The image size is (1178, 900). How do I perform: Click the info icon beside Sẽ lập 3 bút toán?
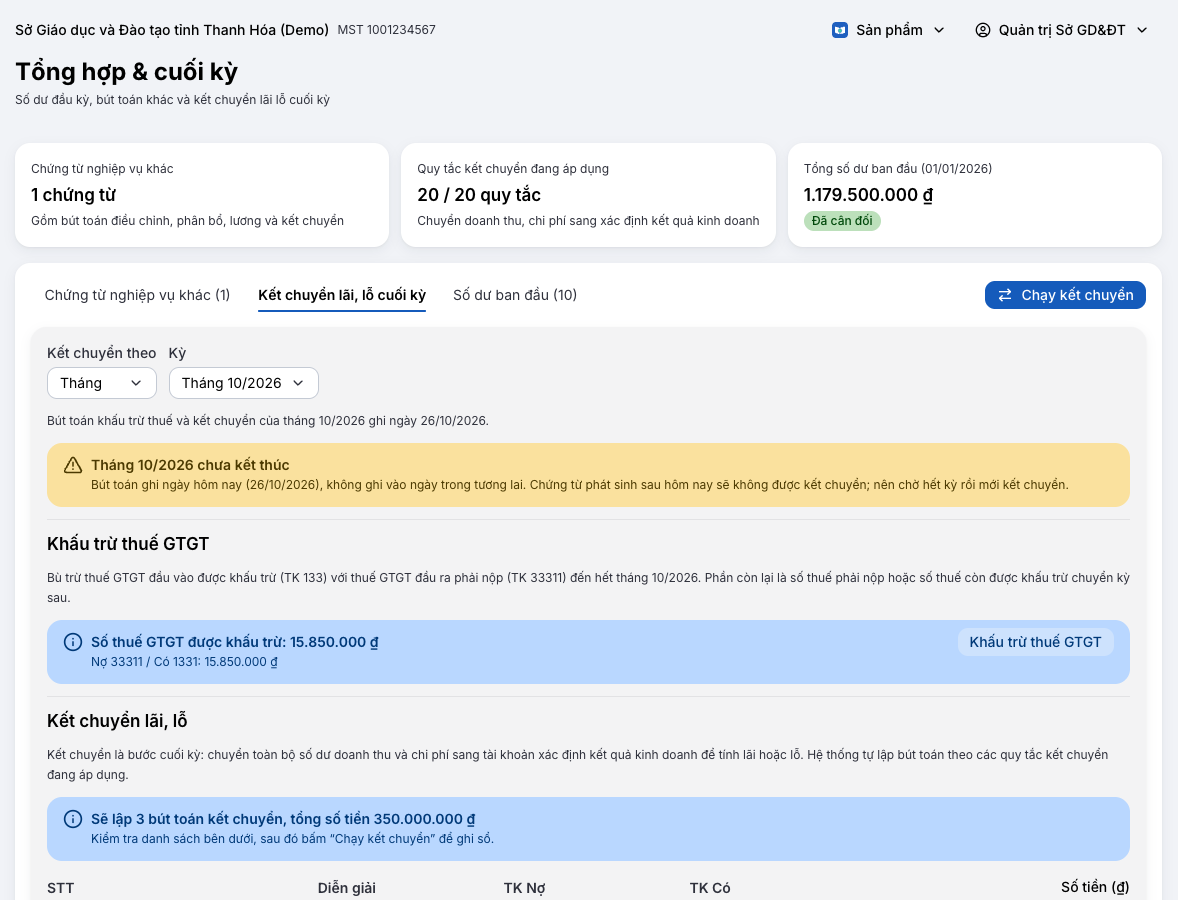[73, 819]
